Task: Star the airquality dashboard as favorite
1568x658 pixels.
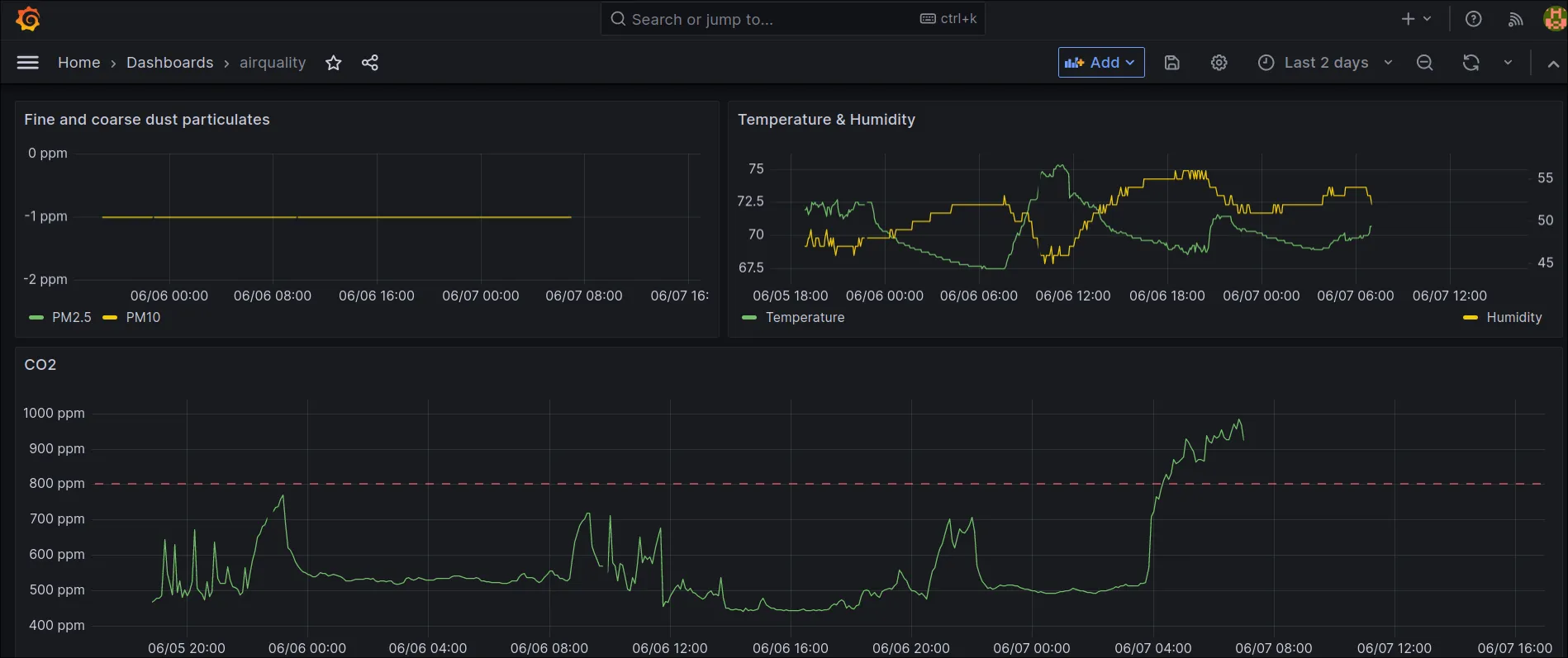Action: [333, 63]
